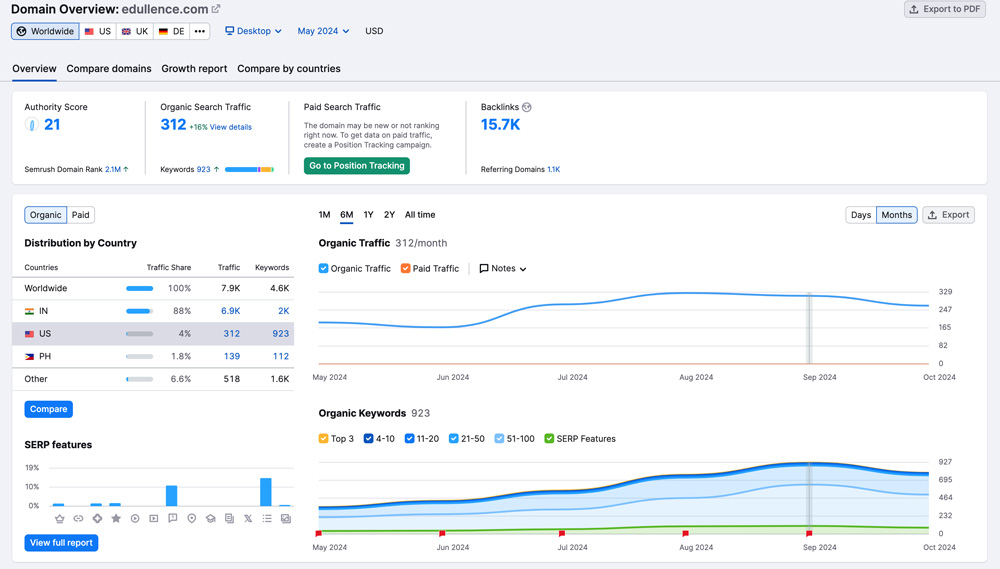Select the All time range
Viewport: 1000px width, 569px height.
[420, 215]
